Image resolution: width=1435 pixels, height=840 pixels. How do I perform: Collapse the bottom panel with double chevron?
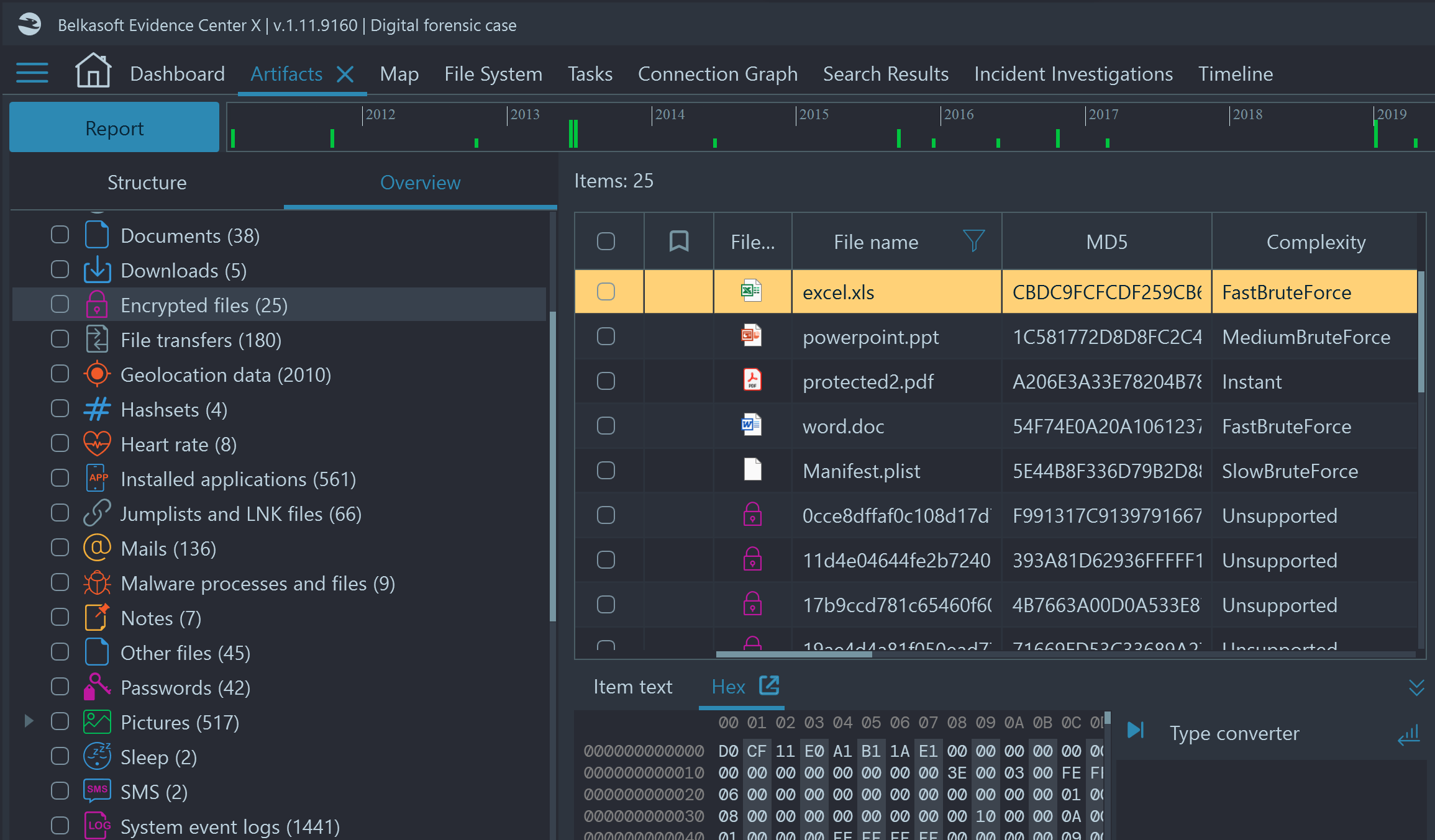click(x=1416, y=687)
